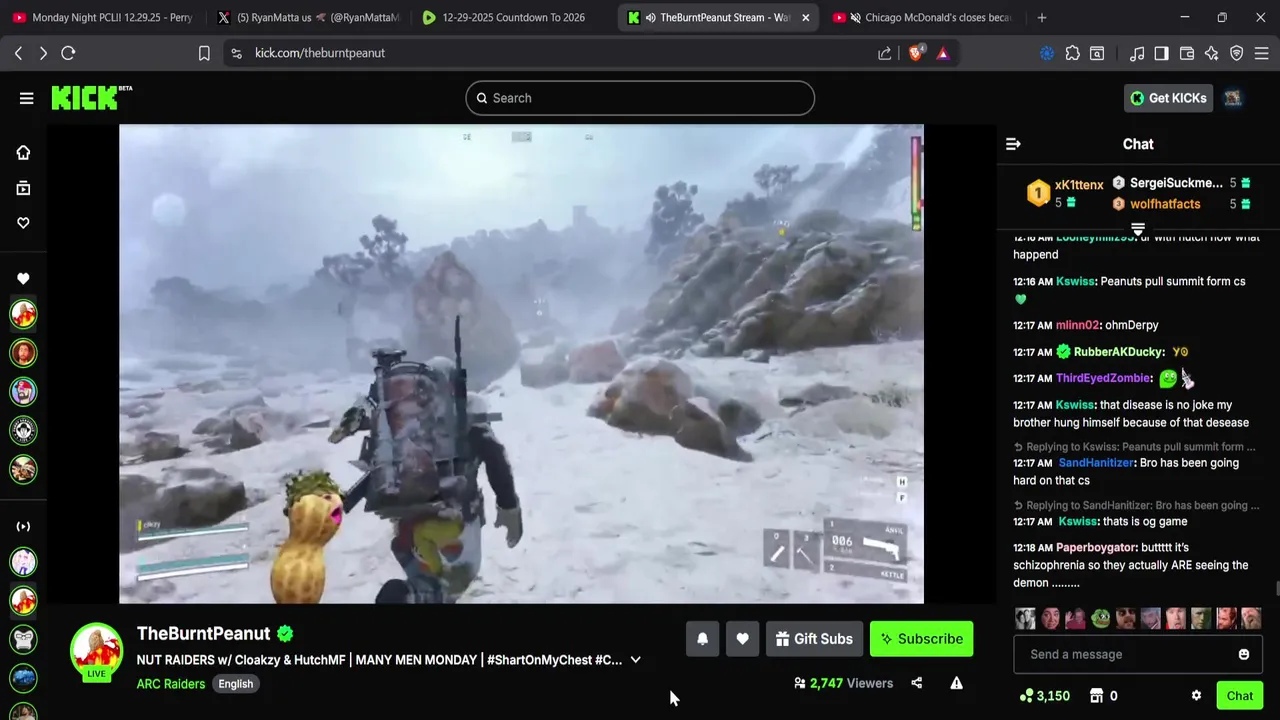Click chat username SandHanitizer
The height and width of the screenshot is (720, 1280).
tap(1096, 463)
